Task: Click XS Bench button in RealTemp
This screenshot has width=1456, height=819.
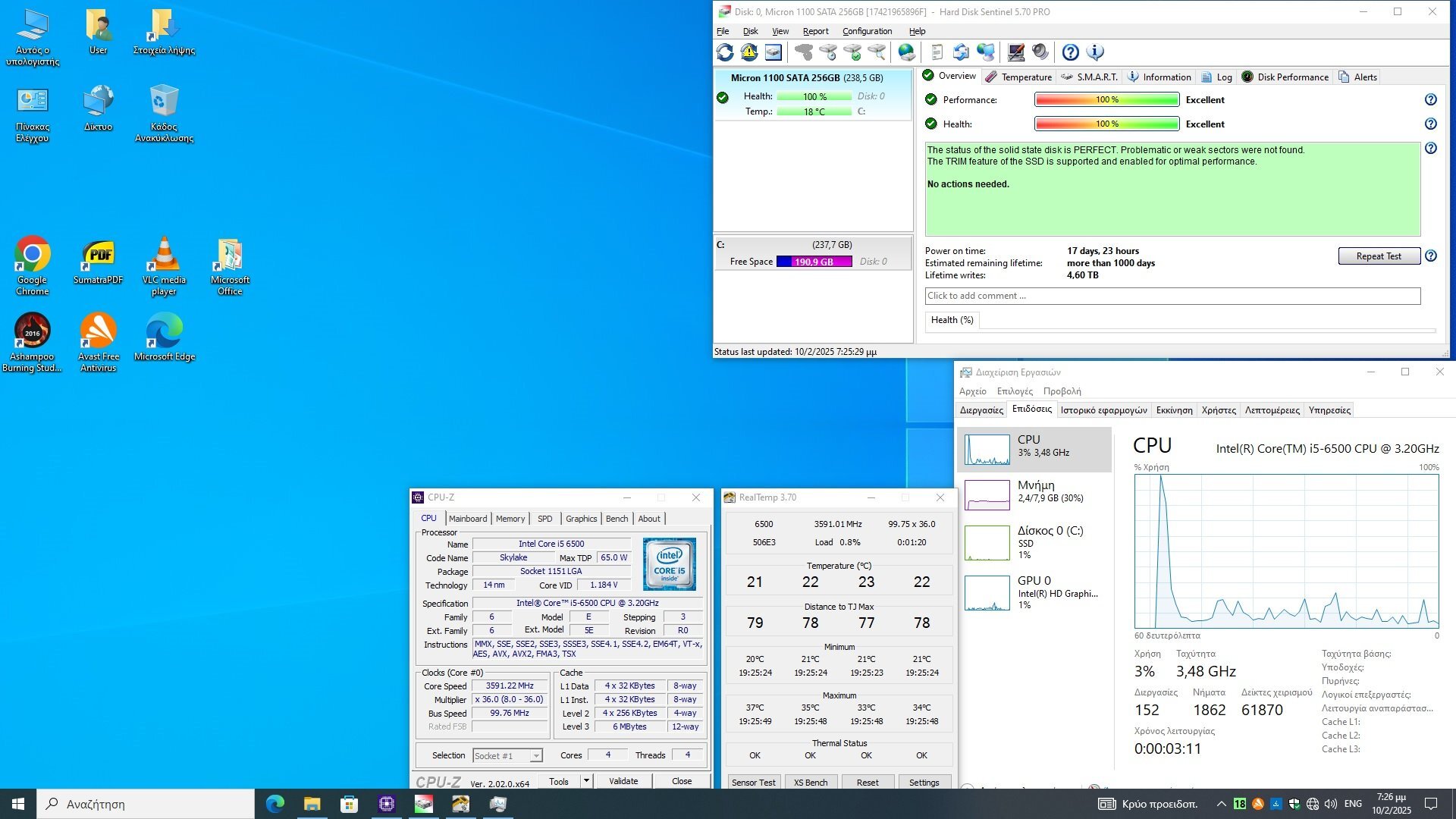Action: tap(810, 783)
